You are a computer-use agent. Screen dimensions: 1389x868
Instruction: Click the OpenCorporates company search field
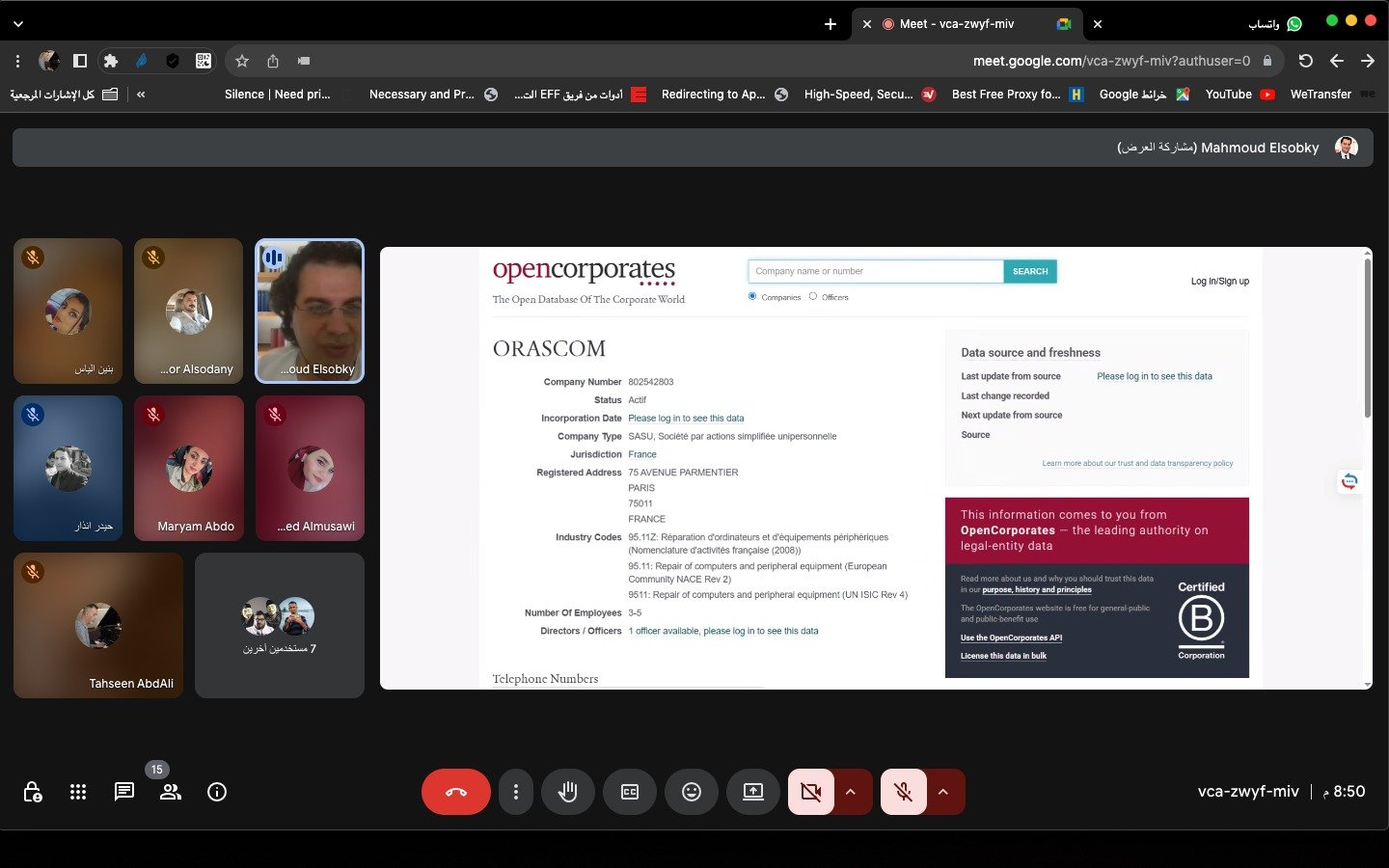(876, 271)
